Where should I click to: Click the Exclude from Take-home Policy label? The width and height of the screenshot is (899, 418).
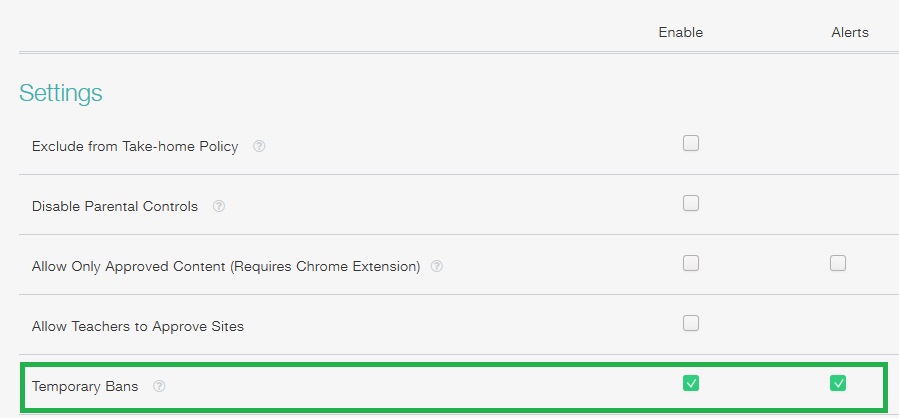coord(135,147)
